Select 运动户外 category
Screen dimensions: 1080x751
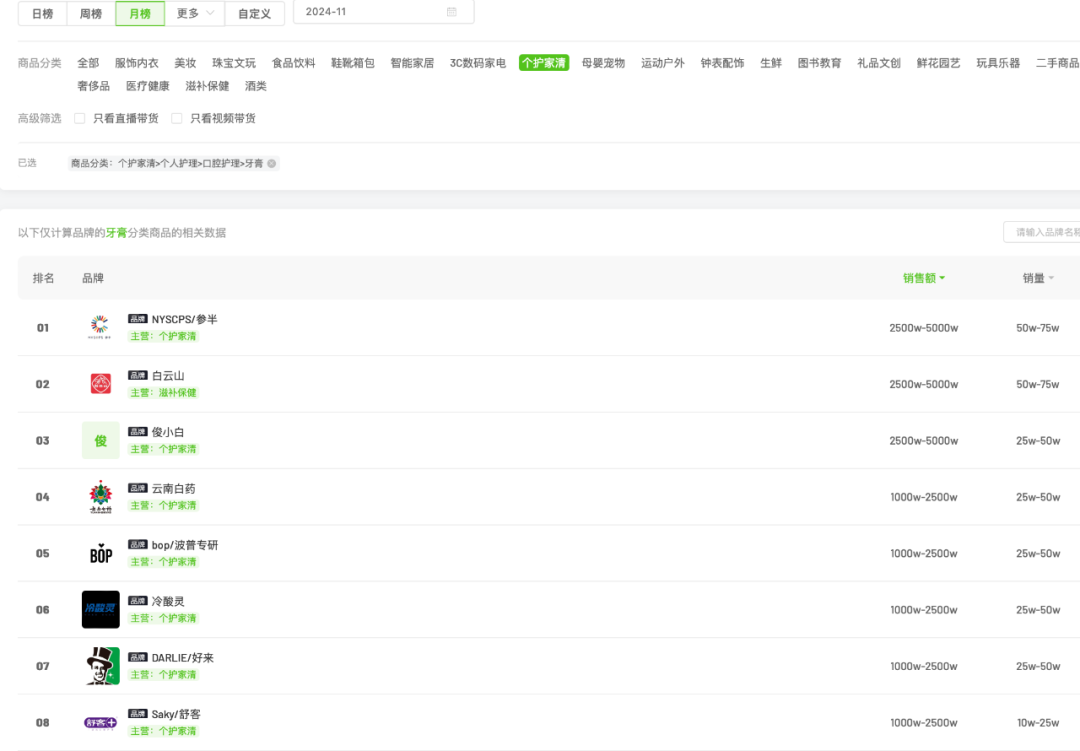tap(663, 63)
